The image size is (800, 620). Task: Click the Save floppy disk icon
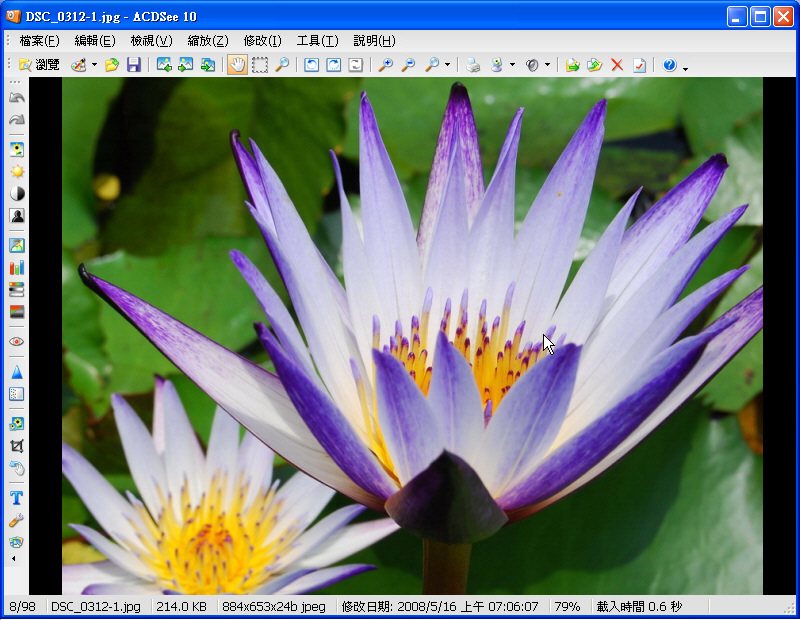133,65
